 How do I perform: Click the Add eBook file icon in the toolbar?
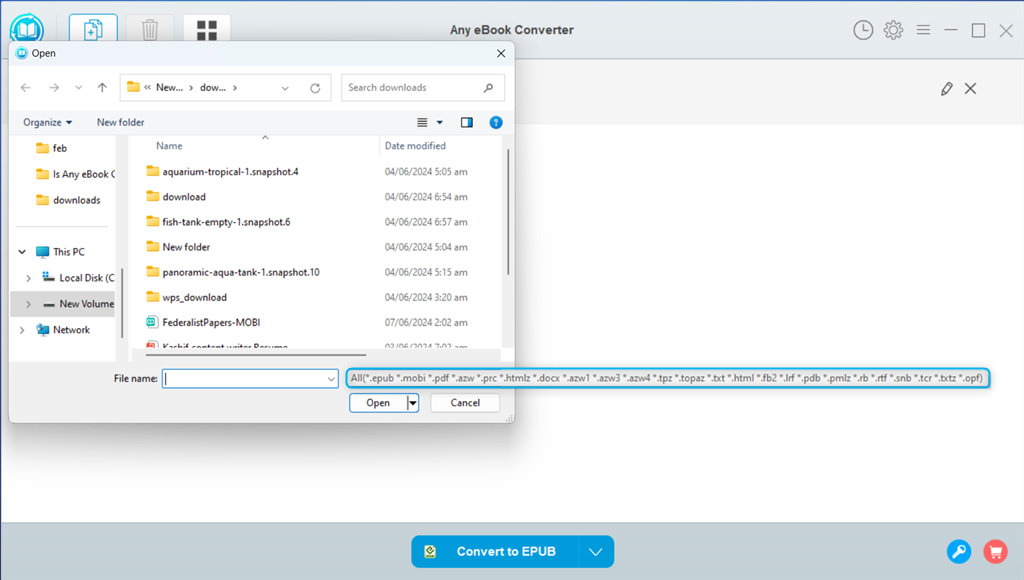coord(93,29)
